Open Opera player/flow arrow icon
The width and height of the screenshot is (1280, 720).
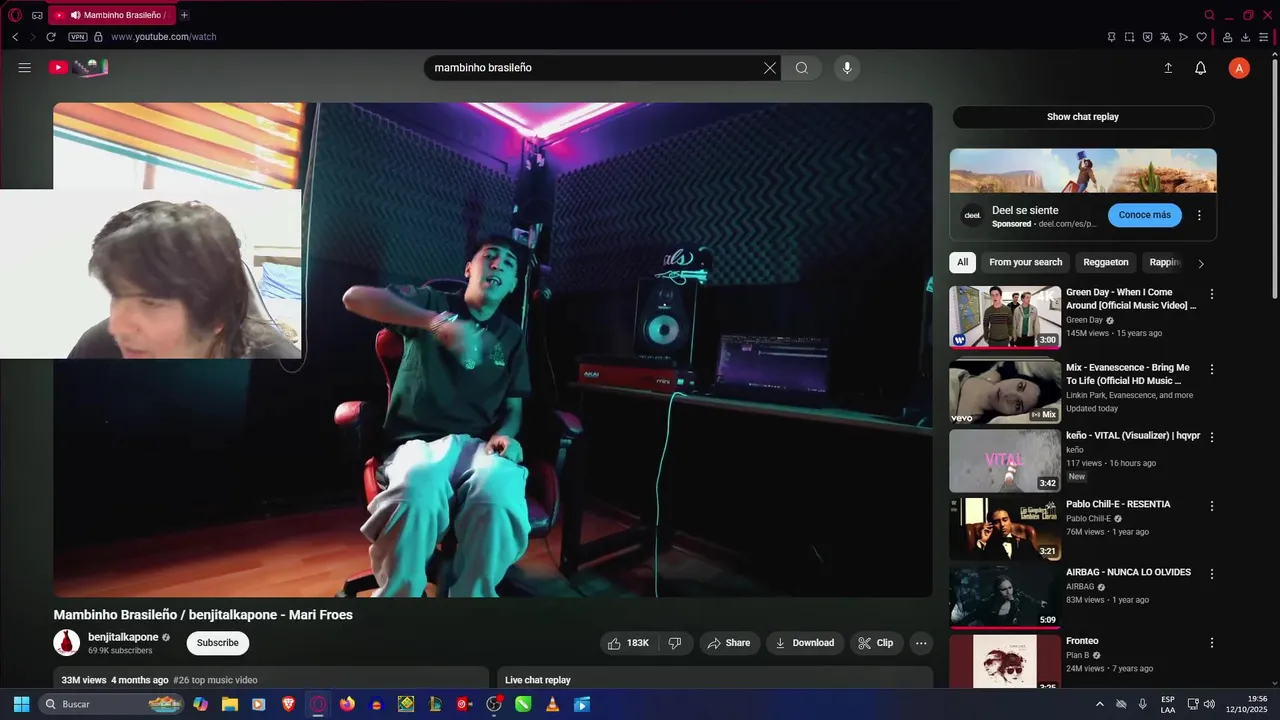1183,37
